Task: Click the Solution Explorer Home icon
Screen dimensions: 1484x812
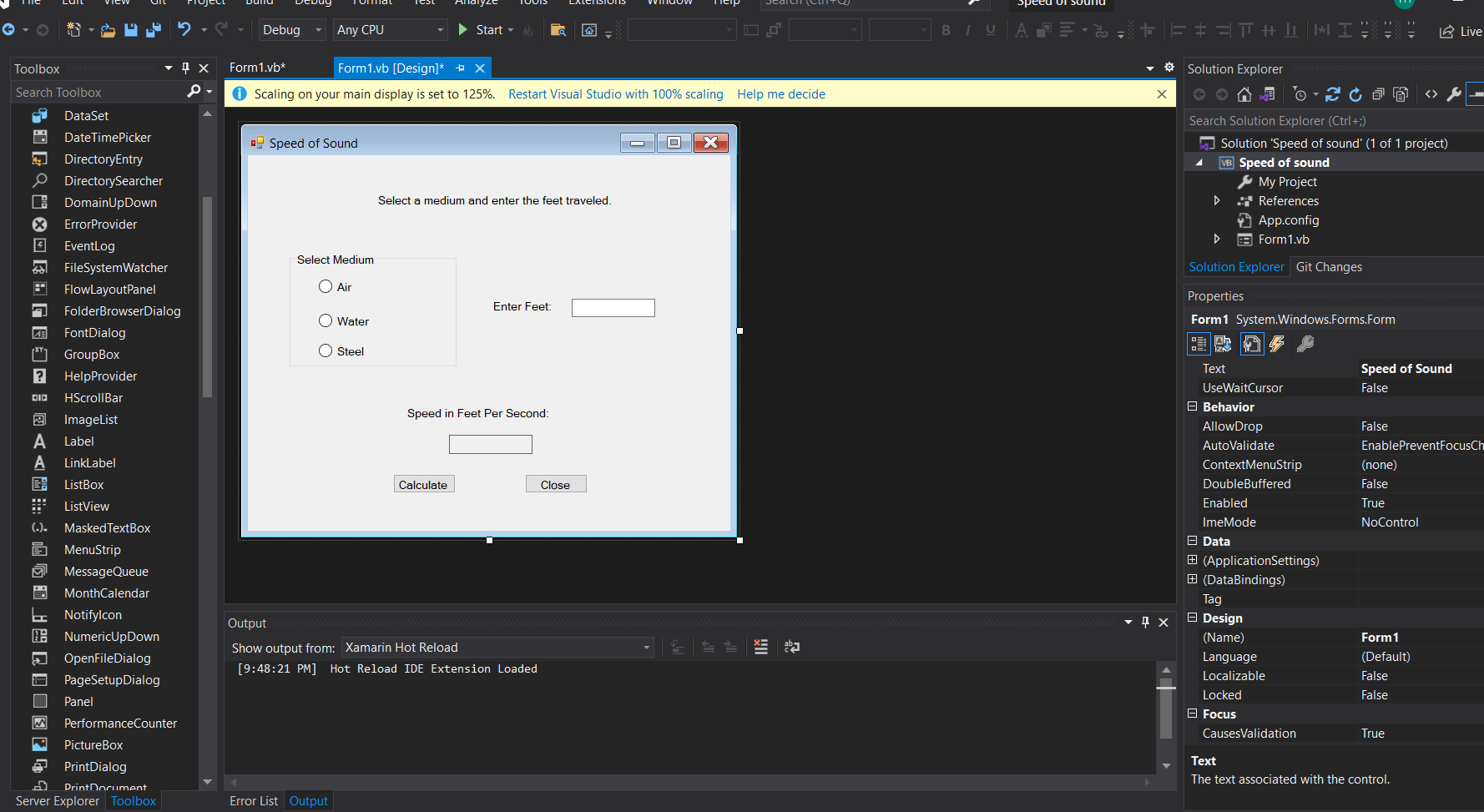Action: [x=1244, y=94]
